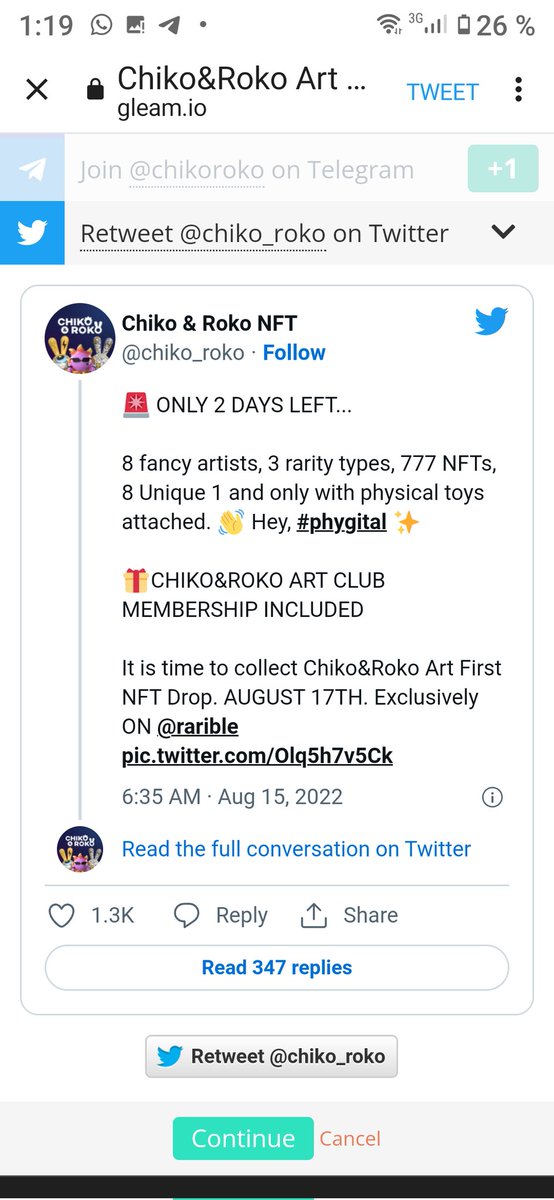Tap the Telegram paper plane entry icon
This screenshot has height=1200, width=554.
(32, 170)
